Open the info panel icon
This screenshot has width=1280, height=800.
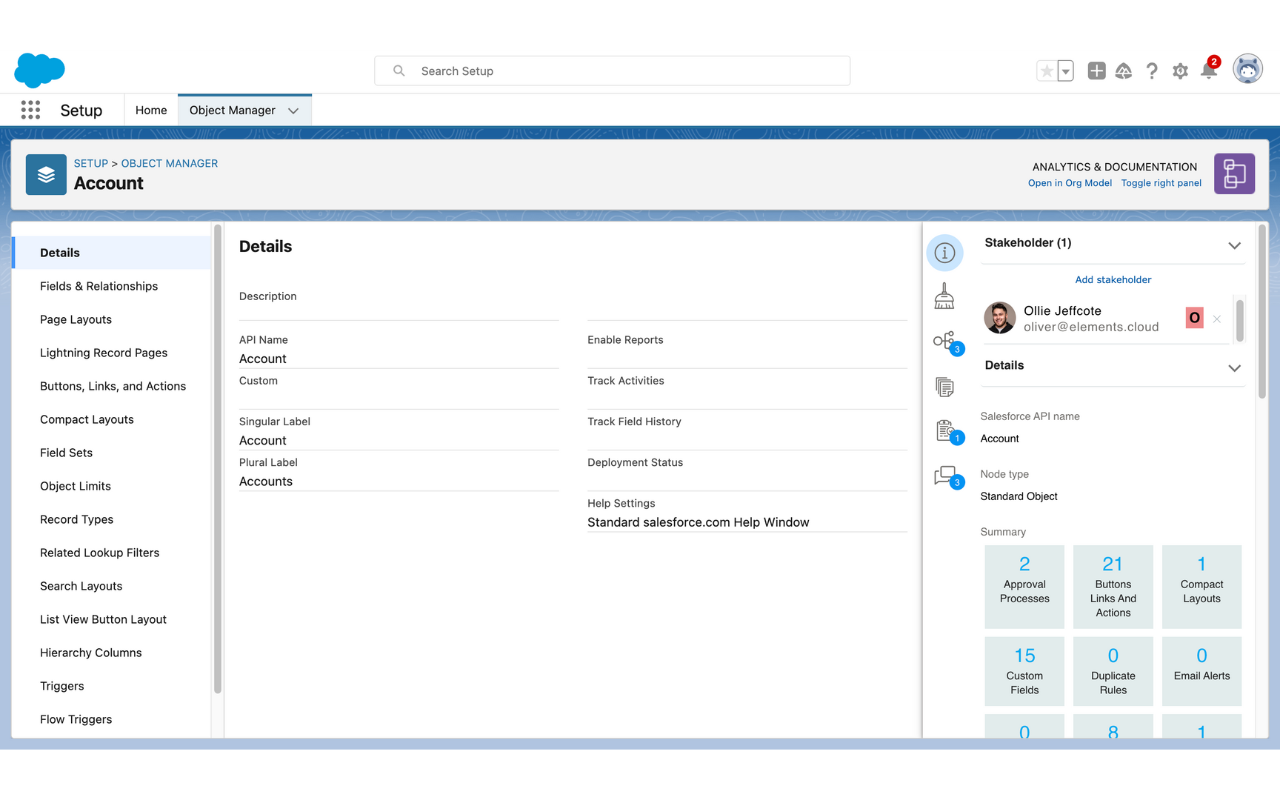point(944,253)
